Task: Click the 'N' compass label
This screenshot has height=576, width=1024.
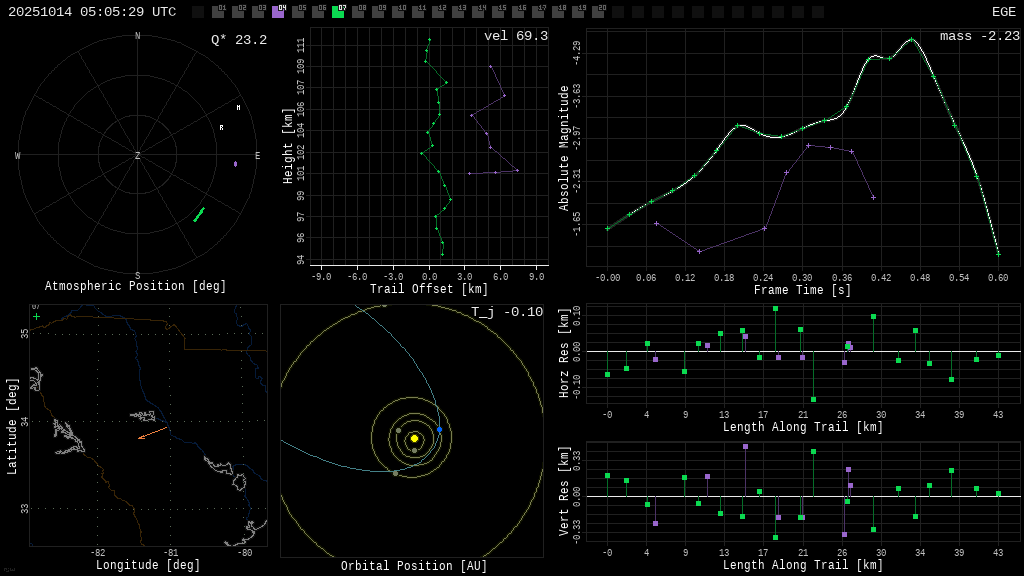Action: [137, 36]
